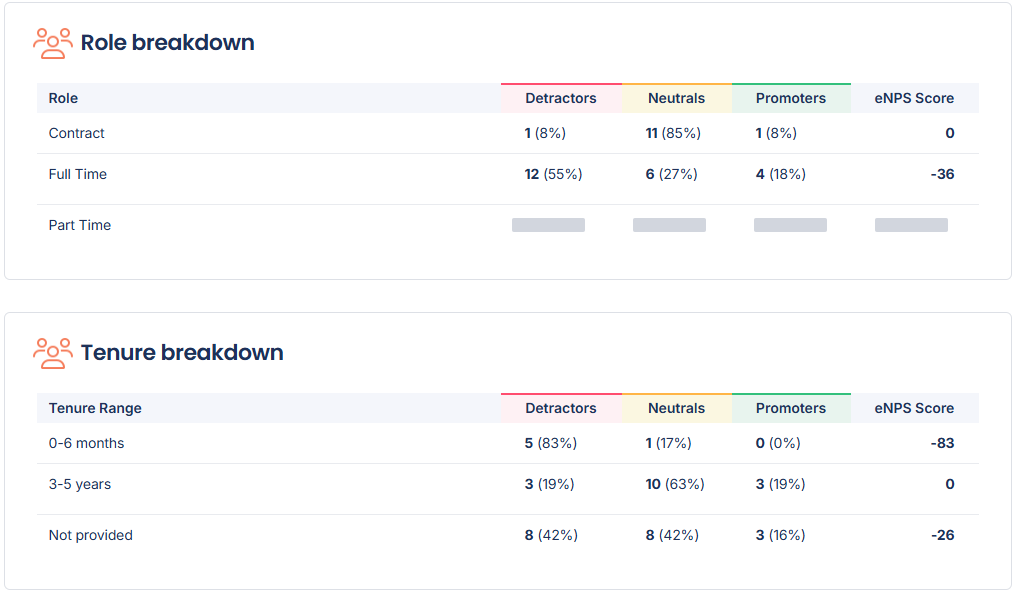
Task: Select Detractors header in Tenure breakdown table
Action: (561, 408)
